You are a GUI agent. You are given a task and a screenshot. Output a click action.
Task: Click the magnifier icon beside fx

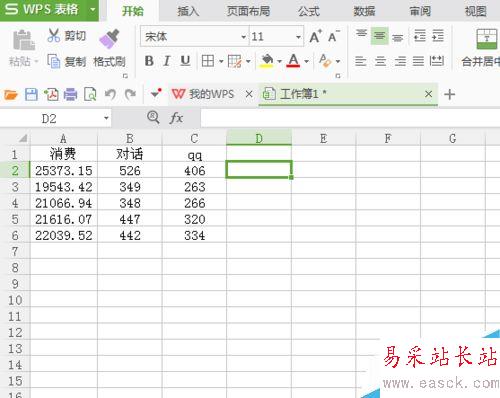point(153,117)
